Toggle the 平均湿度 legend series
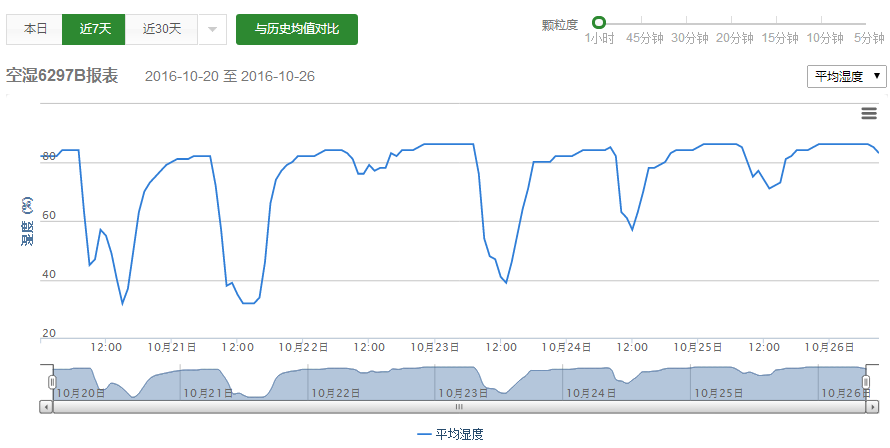Screen dimensions: 890x448 click(450, 434)
